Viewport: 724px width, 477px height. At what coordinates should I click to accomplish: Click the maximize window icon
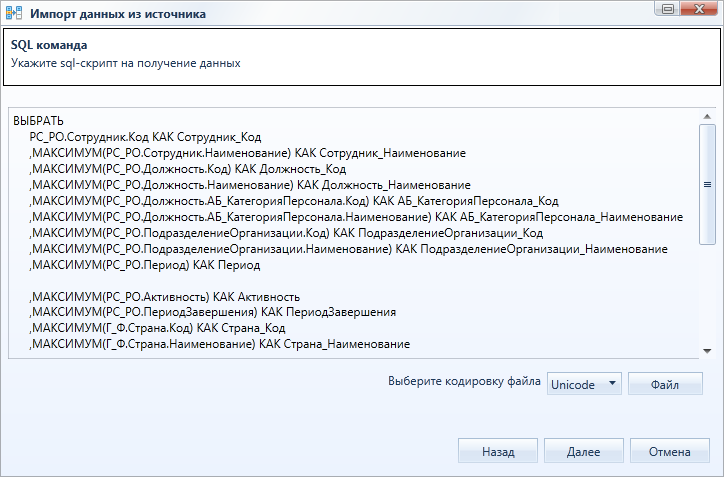(668, 9)
